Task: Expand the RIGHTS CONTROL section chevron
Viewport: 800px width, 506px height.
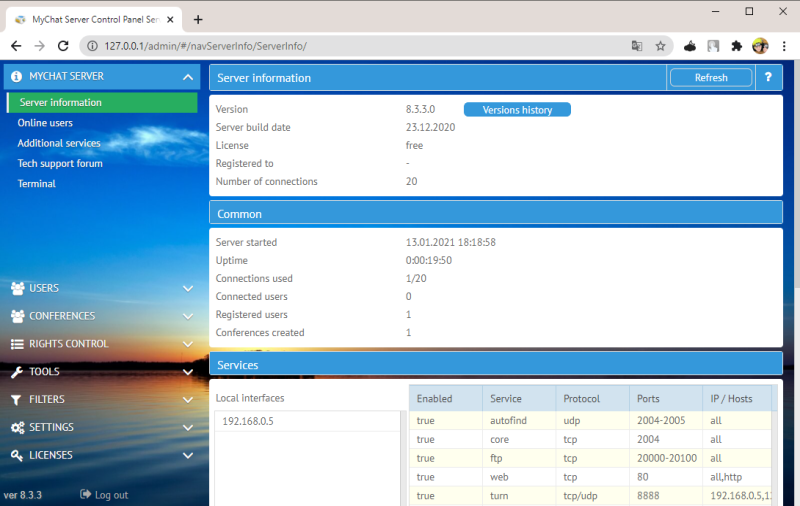Action: [188, 344]
